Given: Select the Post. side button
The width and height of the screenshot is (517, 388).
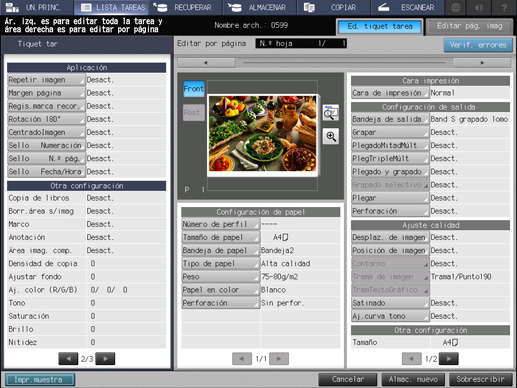Looking at the screenshot, I should click(194, 113).
